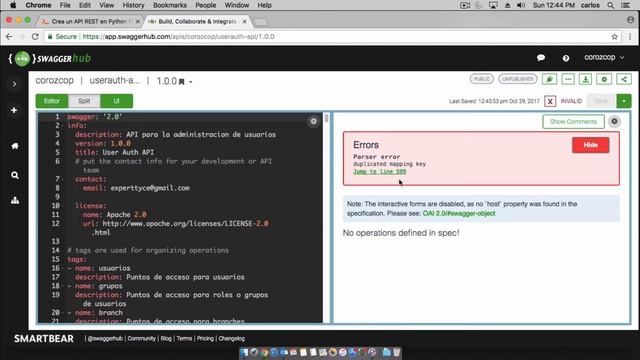Click the red X invalid status icon
640x360 pixels.
click(x=550, y=101)
